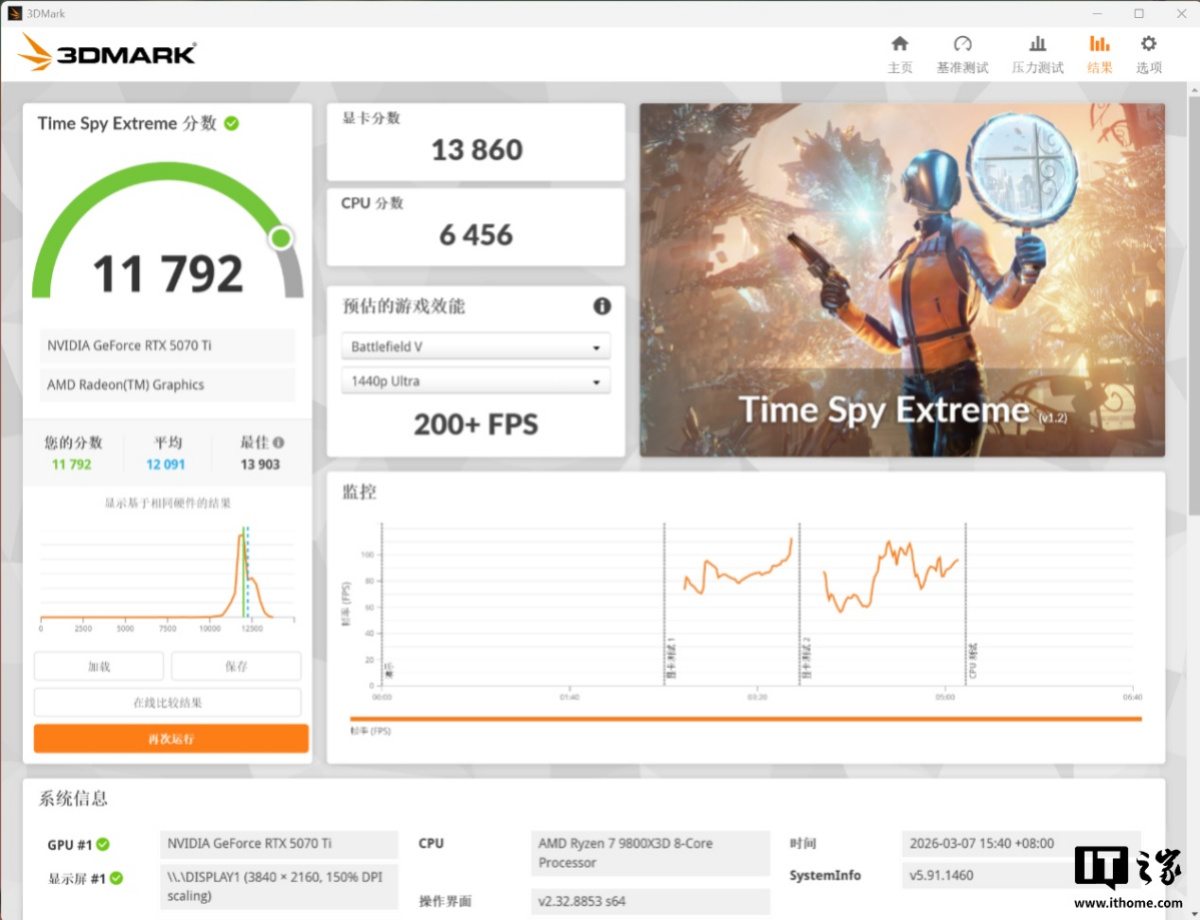Click the green check next to GPU #1
The image size is (1200, 920).
(103, 844)
